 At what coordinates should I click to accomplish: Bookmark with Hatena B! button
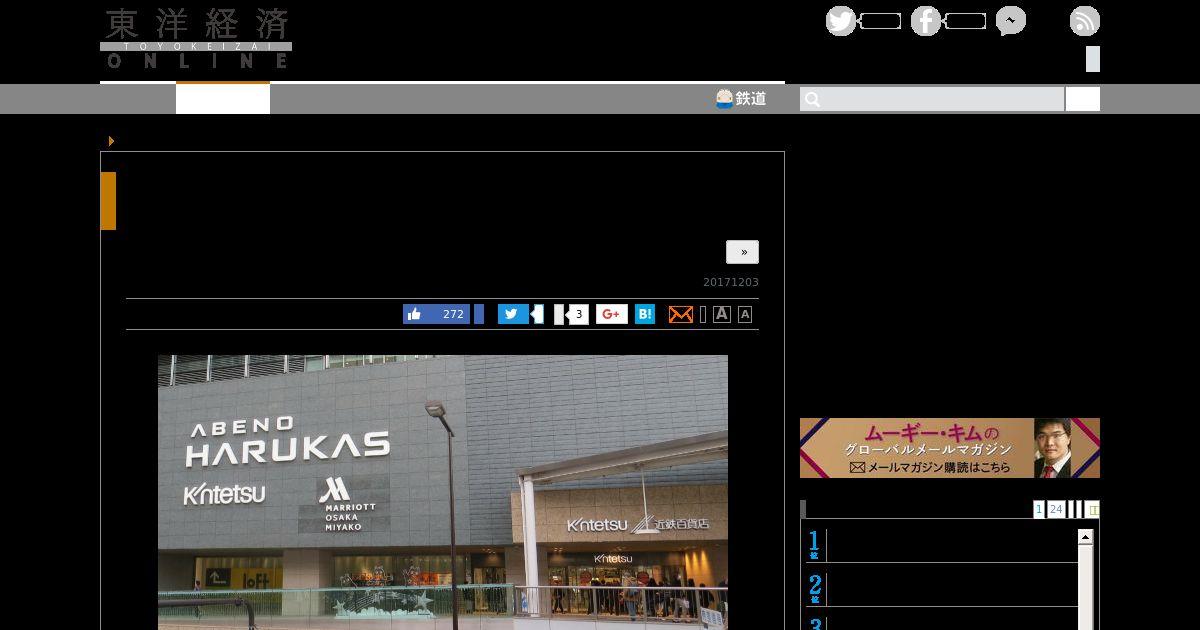click(645, 314)
